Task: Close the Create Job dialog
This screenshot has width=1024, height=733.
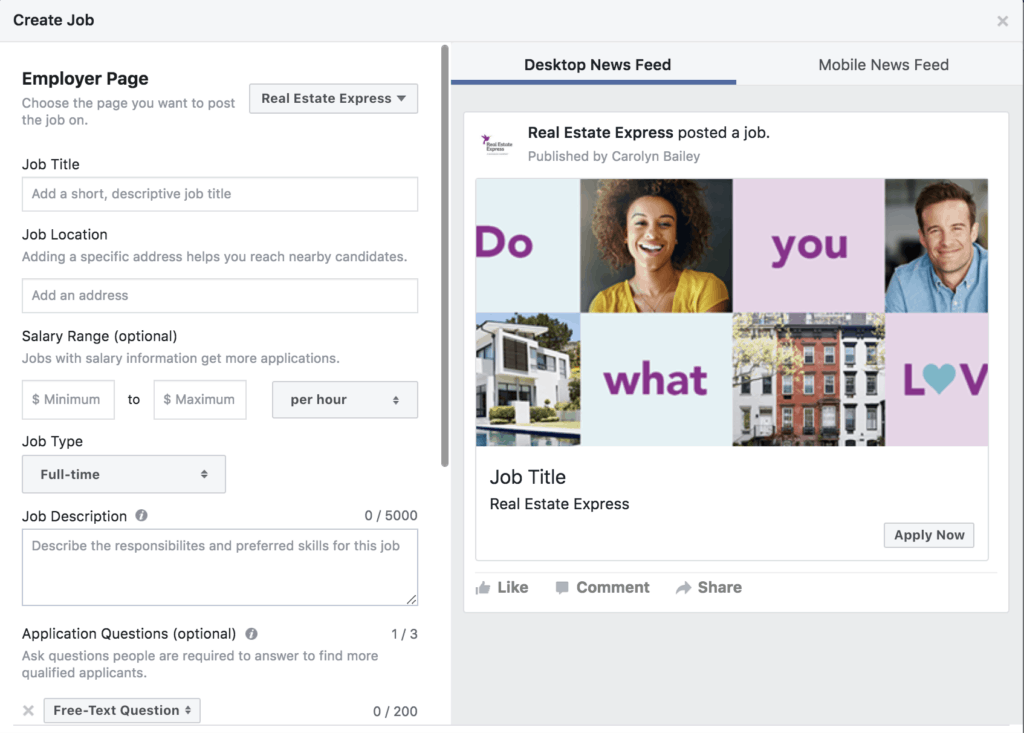Action: [x=1002, y=21]
